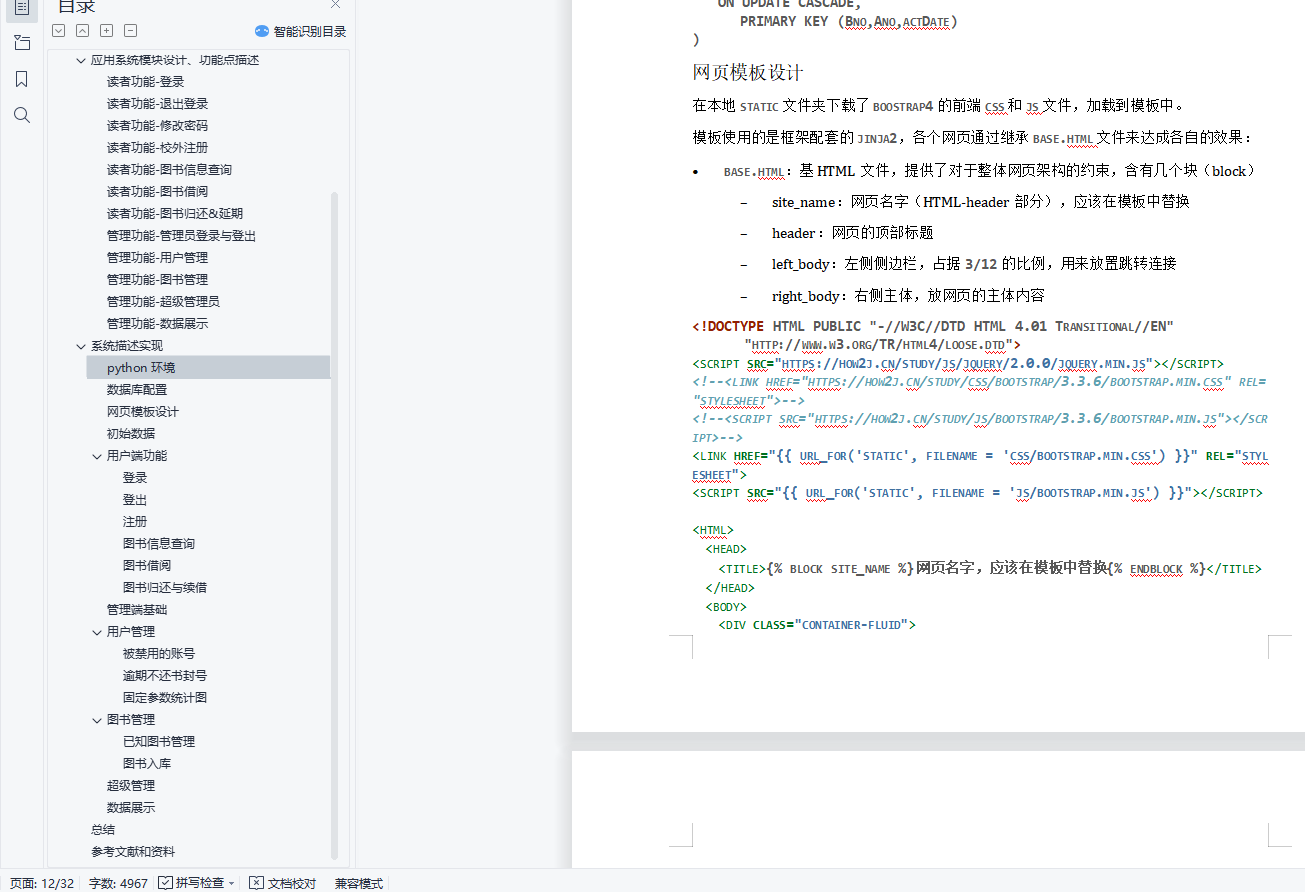Select 图书入库 in the outline
The width and height of the screenshot is (1305, 892).
click(x=147, y=764)
